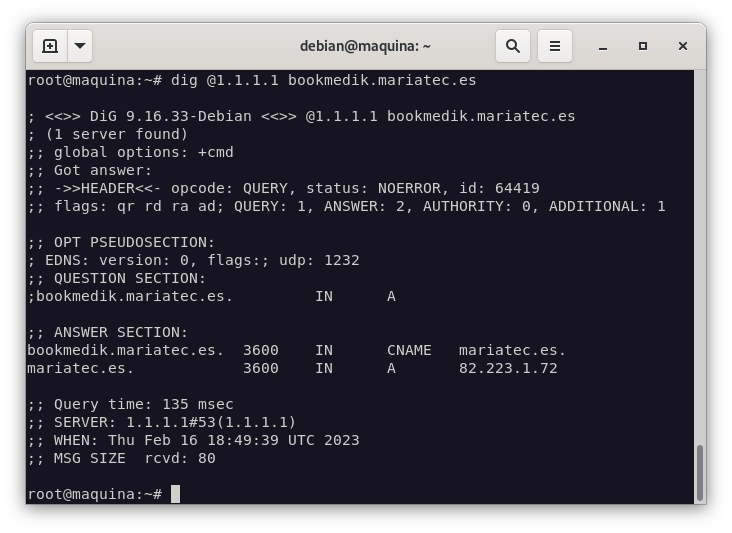The width and height of the screenshot is (732, 533).
Task: Click the 'OPT PSEUDOSECTION' line
Action: pyautogui.click(x=121, y=242)
